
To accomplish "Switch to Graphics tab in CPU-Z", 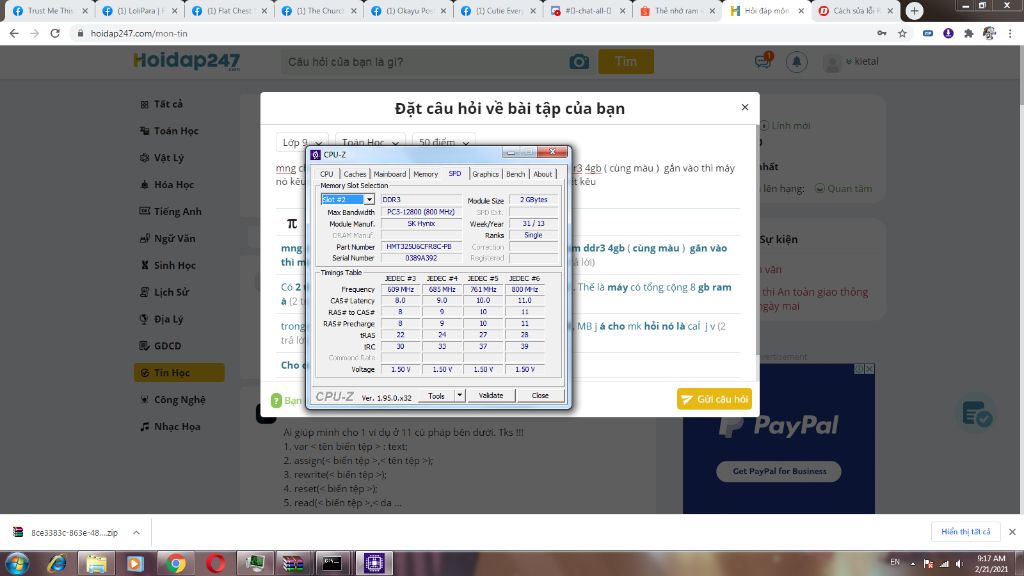I will coord(485,174).
